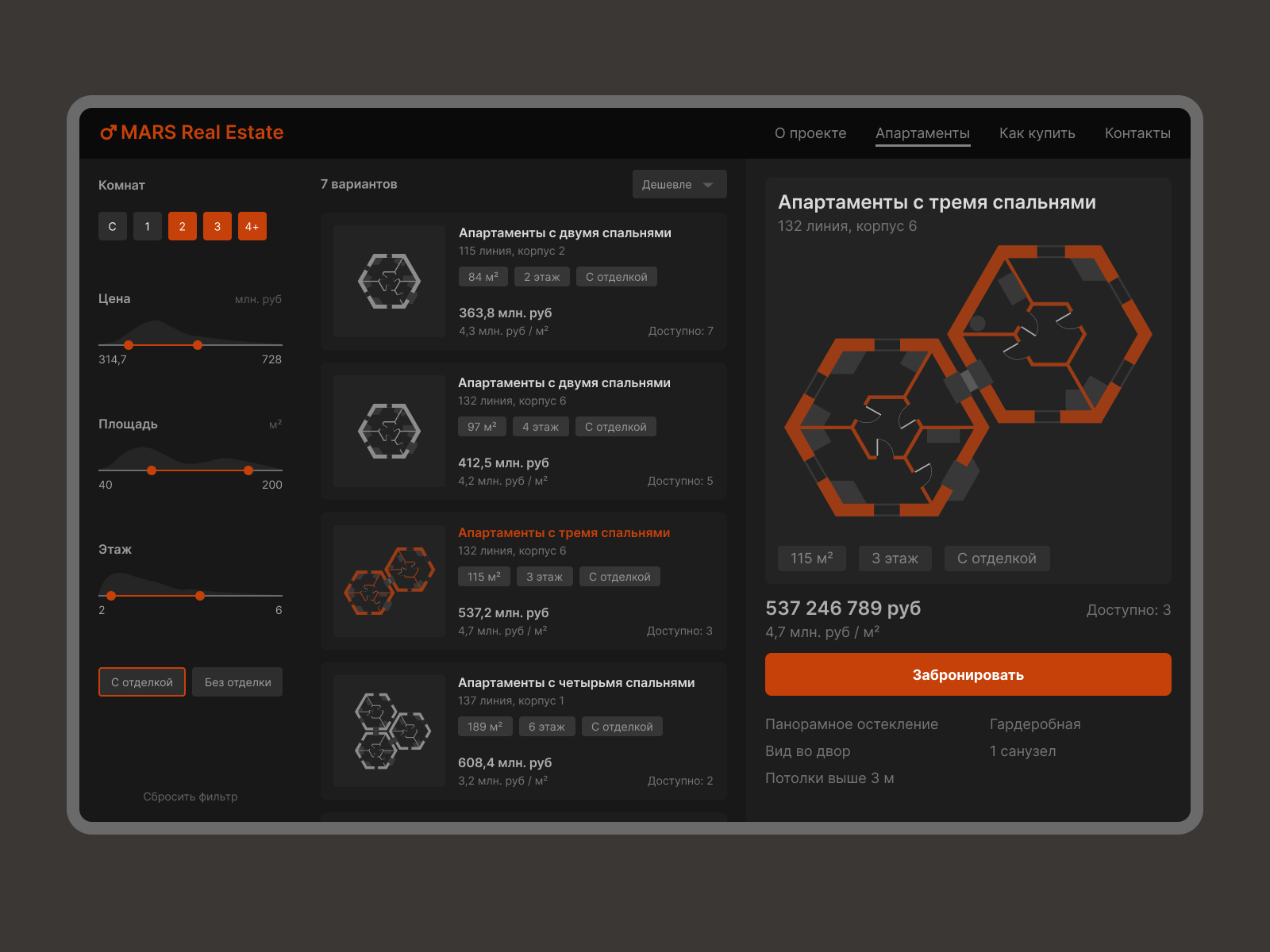Viewport: 1270px width, 952px height.
Task: Click the four-hexagon thumbnail of the 189 м² apartment
Action: tap(388, 731)
